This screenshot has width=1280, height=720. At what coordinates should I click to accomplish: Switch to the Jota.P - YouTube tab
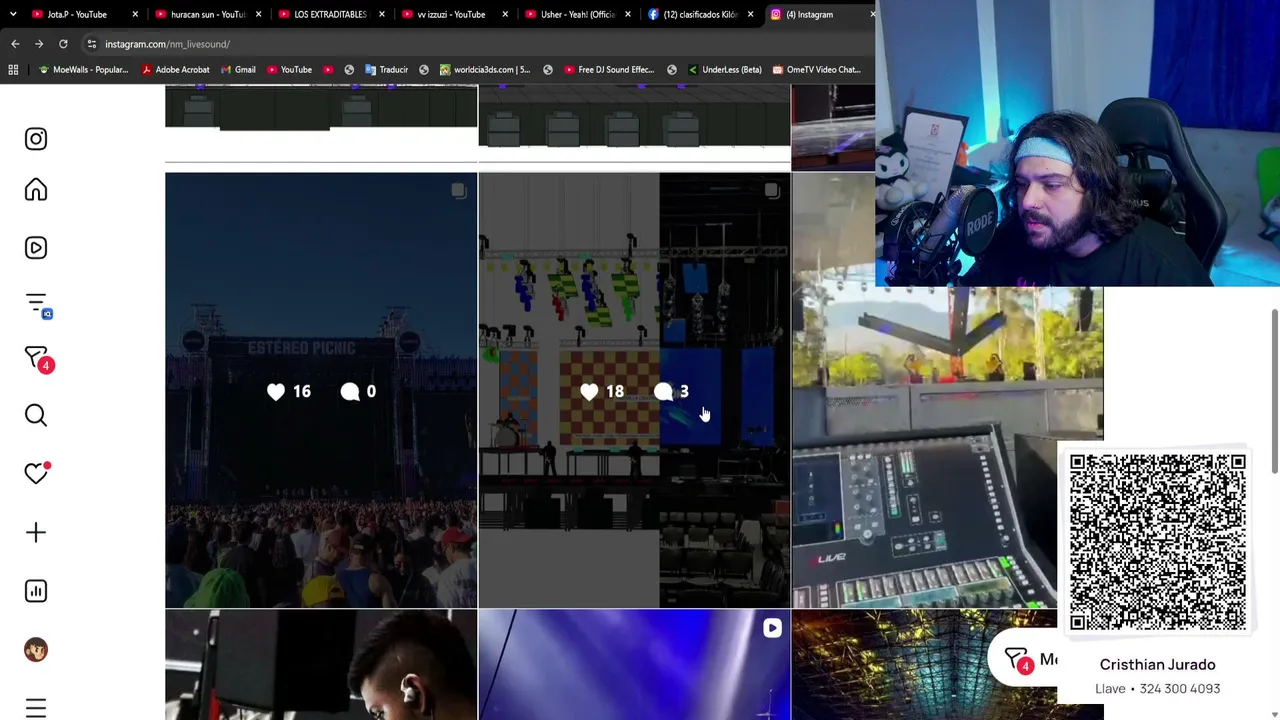click(84, 15)
